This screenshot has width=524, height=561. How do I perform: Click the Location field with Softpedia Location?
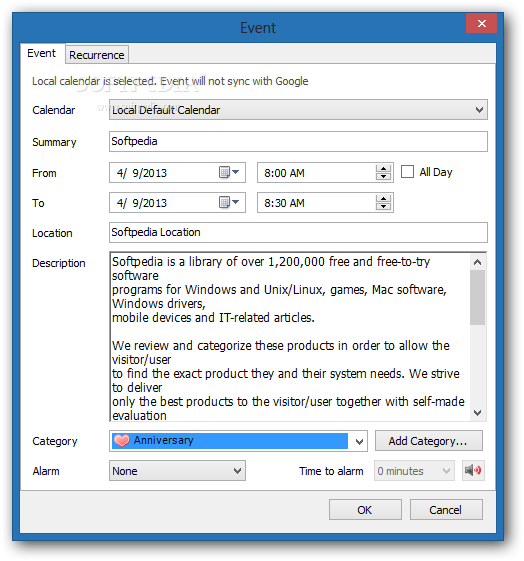(298, 233)
